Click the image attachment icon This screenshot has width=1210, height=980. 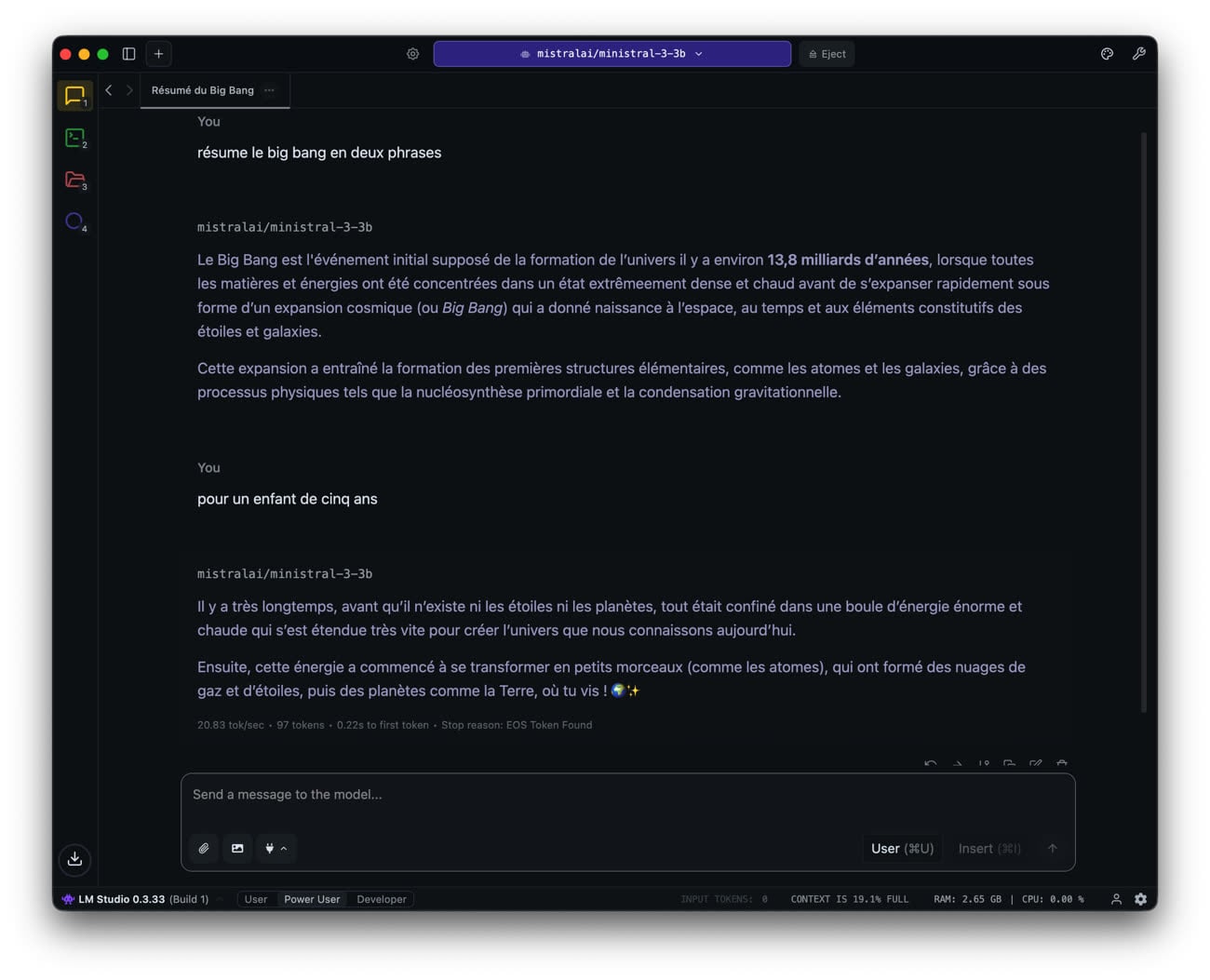(237, 848)
